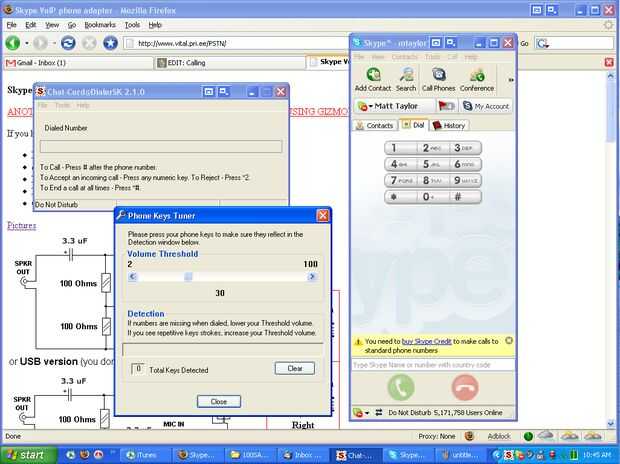Click Skype red flag events icon
Screen dimensions: 620x464
[x=447, y=106]
